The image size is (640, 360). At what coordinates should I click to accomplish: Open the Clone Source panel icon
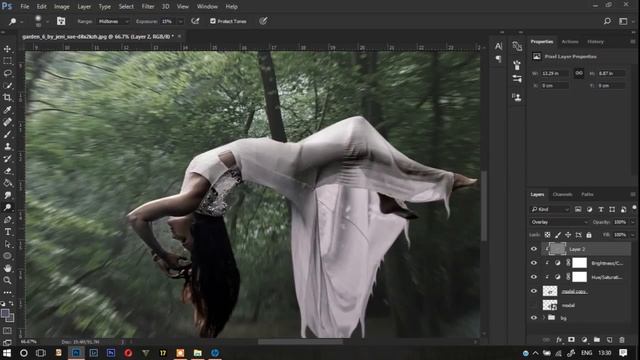517,97
